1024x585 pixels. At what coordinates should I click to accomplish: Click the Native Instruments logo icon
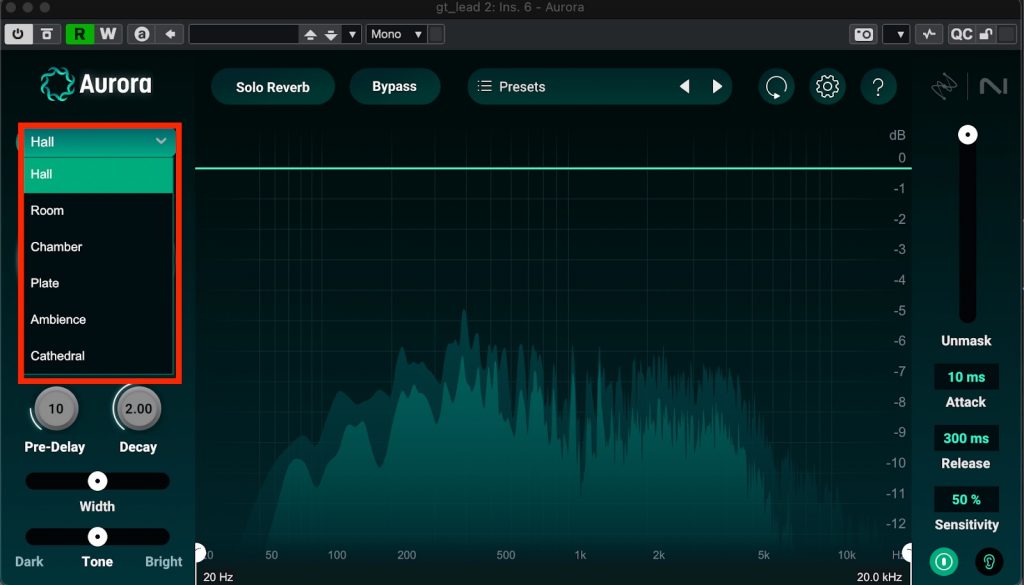993,87
